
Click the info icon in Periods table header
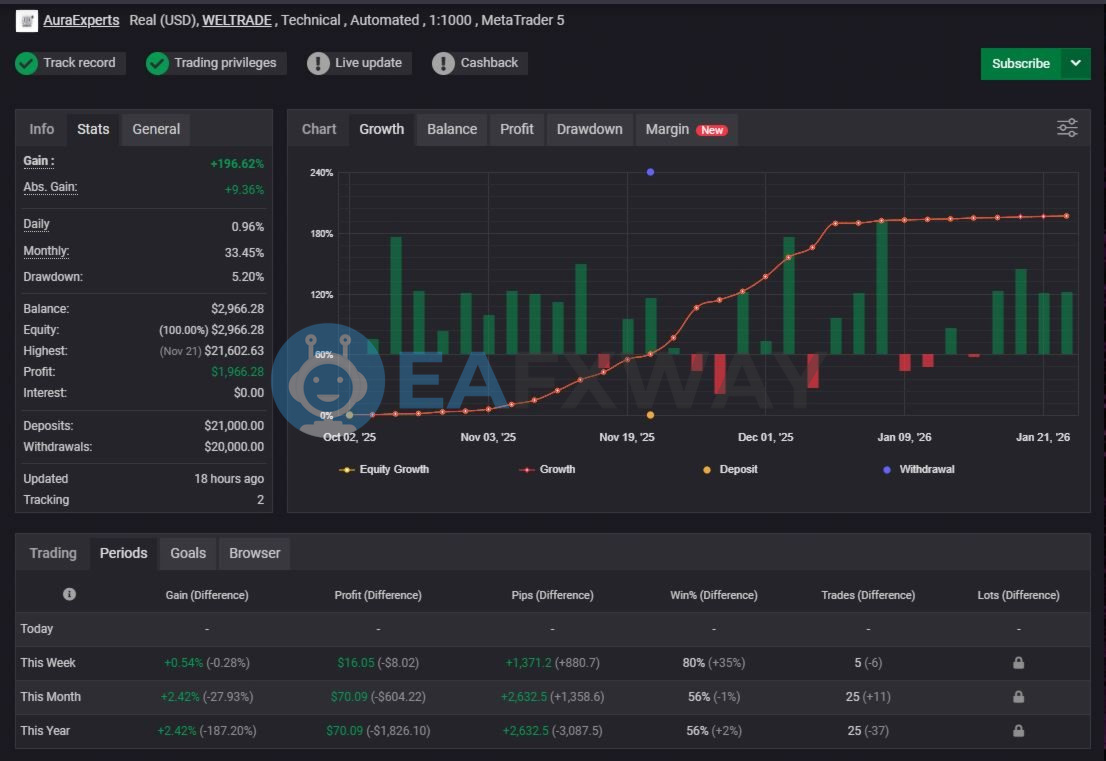tap(69, 594)
